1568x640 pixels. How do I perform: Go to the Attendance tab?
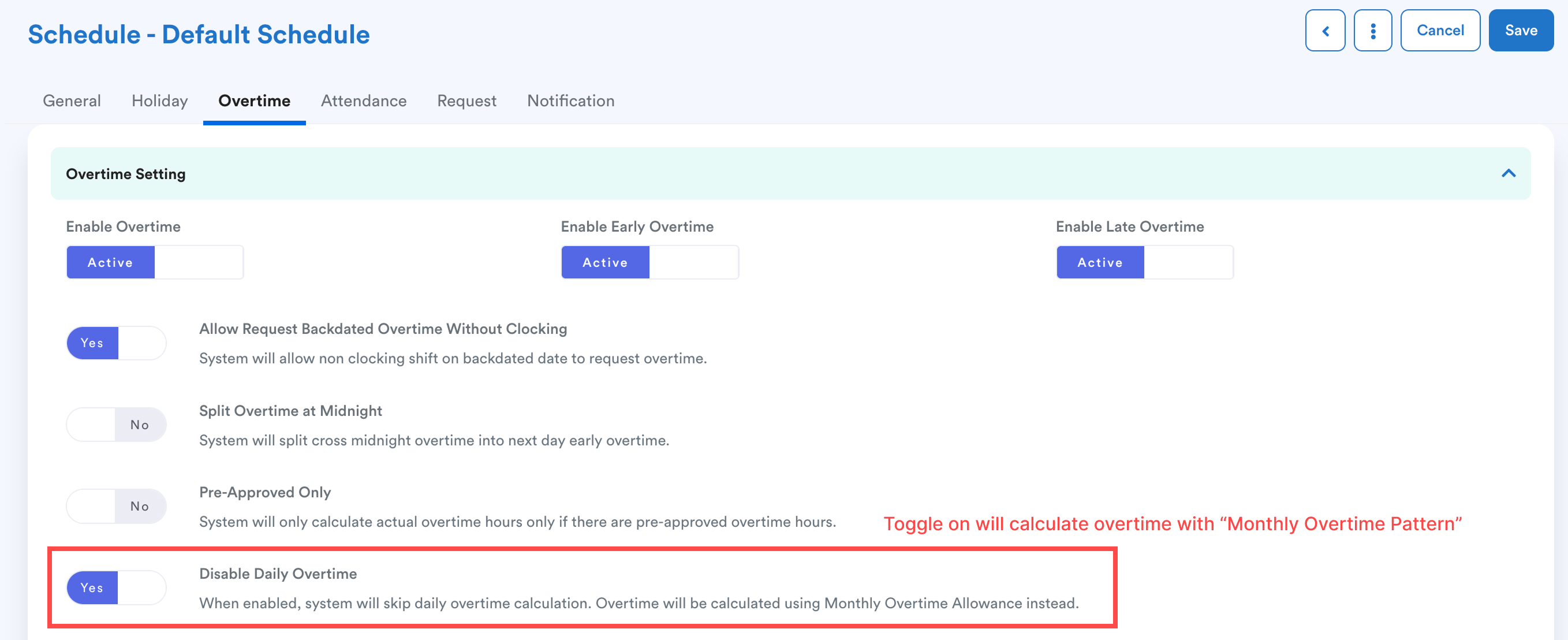pos(363,101)
